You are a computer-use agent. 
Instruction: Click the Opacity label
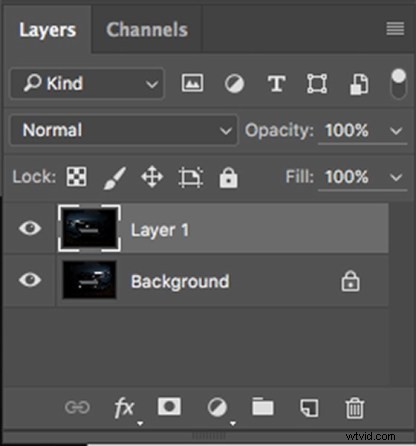tap(279, 131)
